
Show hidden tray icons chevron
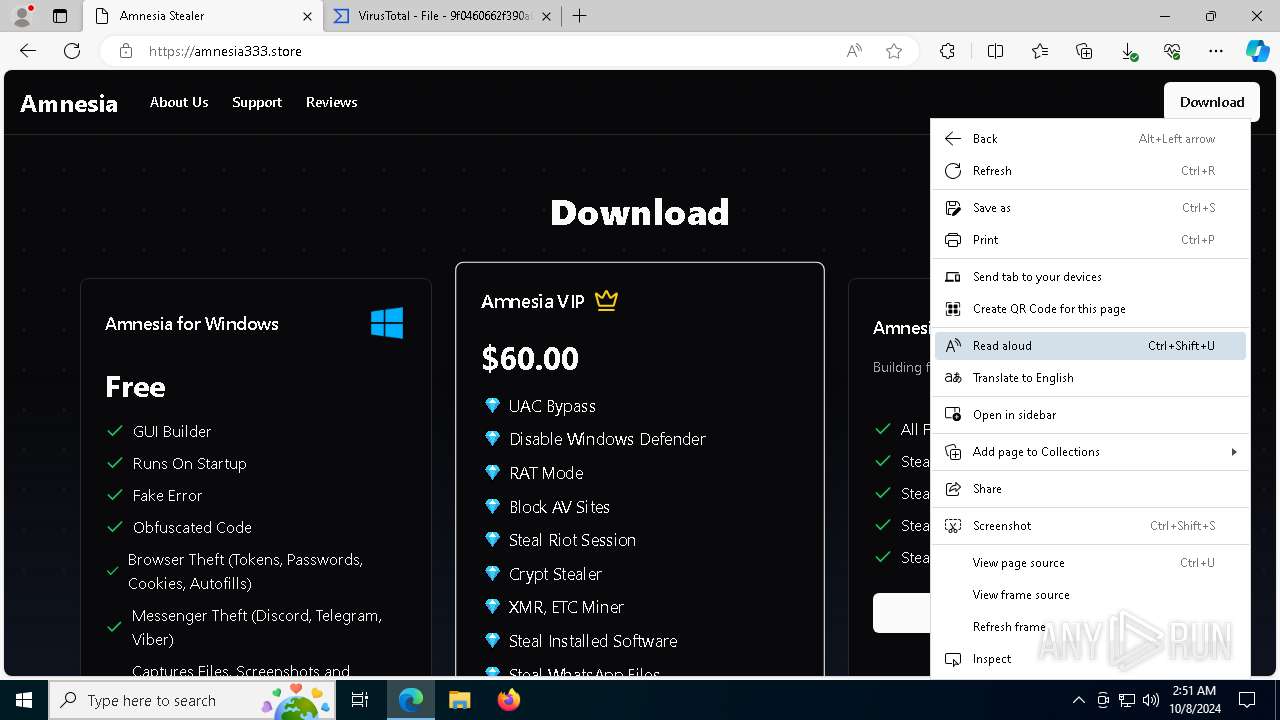(x=1078, y=700)
